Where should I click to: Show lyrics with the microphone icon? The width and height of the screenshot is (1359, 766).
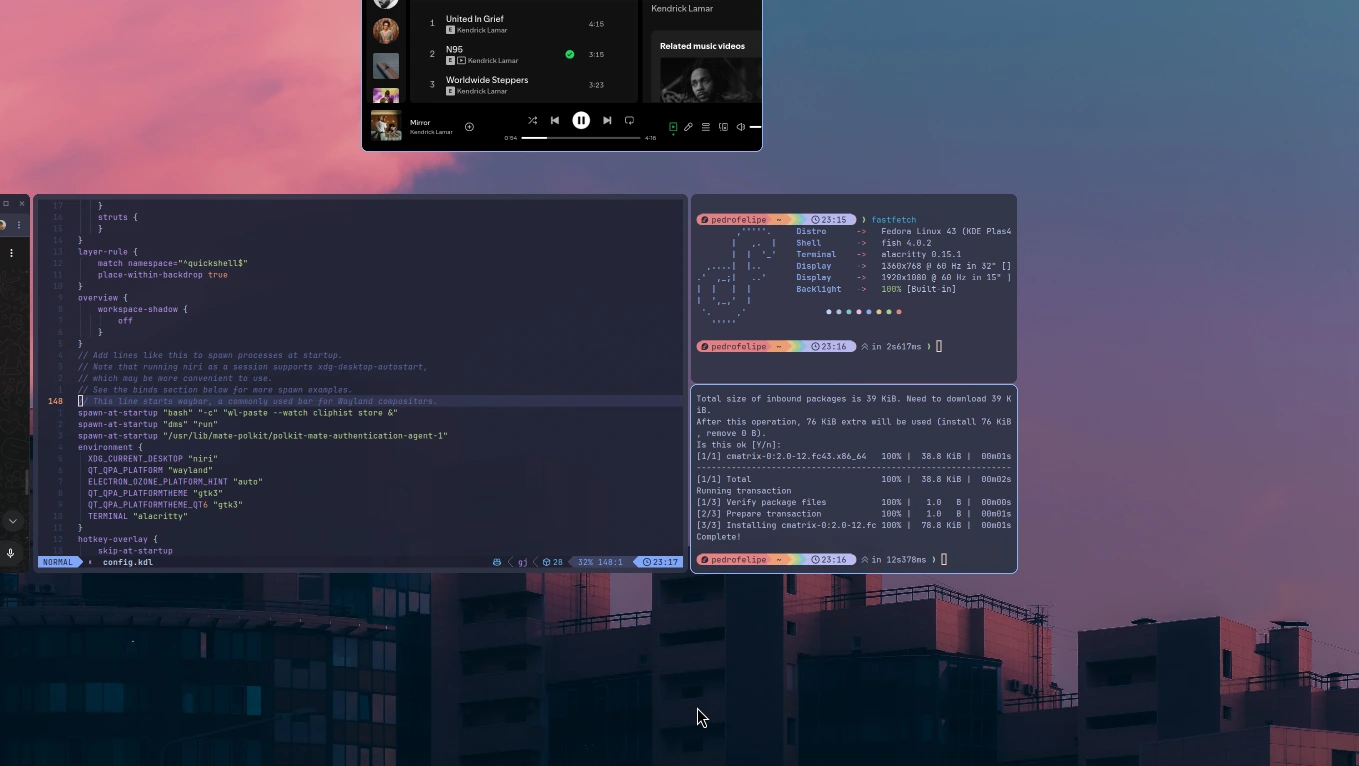[x=688, y=127]
